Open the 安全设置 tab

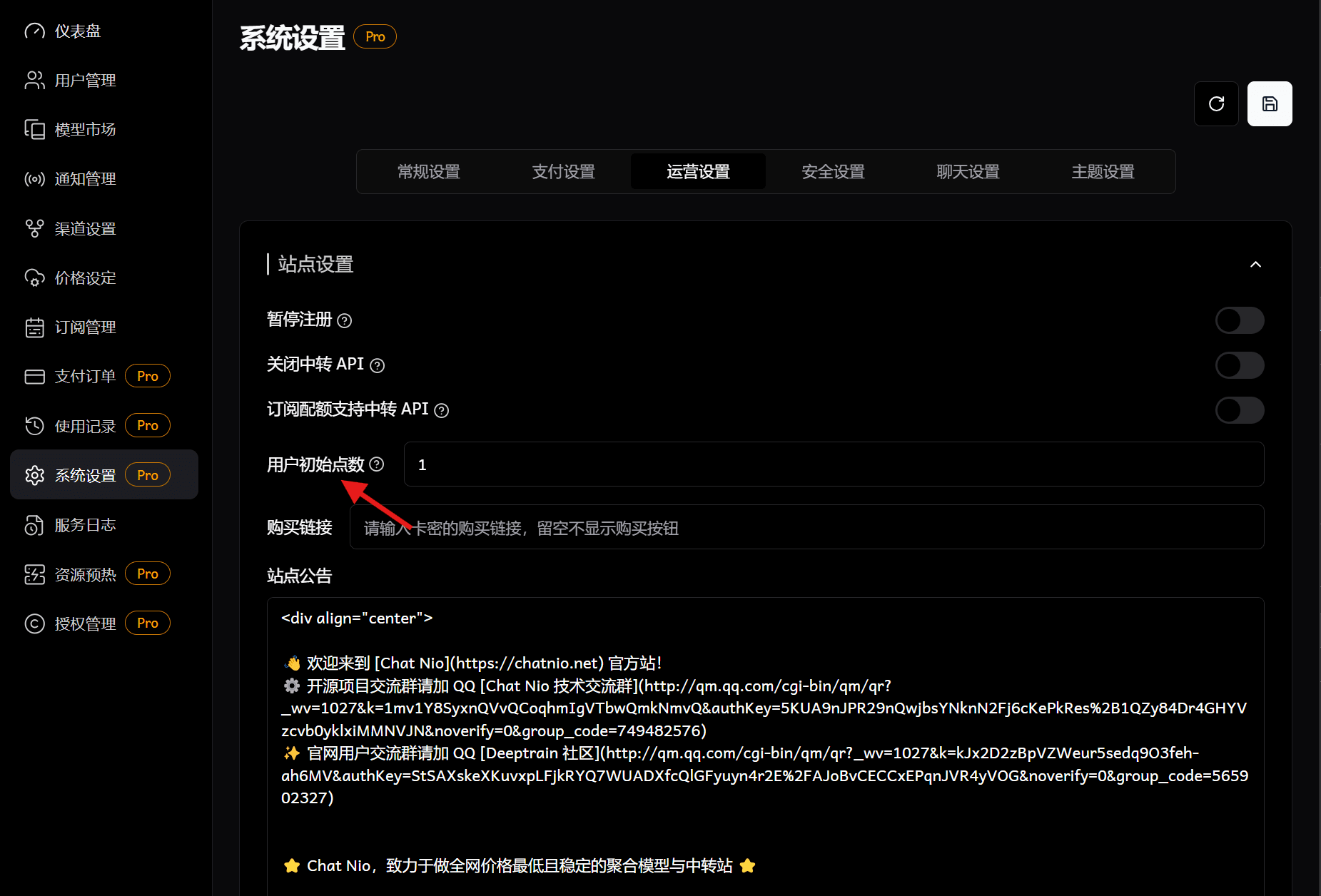pos(834,171)
